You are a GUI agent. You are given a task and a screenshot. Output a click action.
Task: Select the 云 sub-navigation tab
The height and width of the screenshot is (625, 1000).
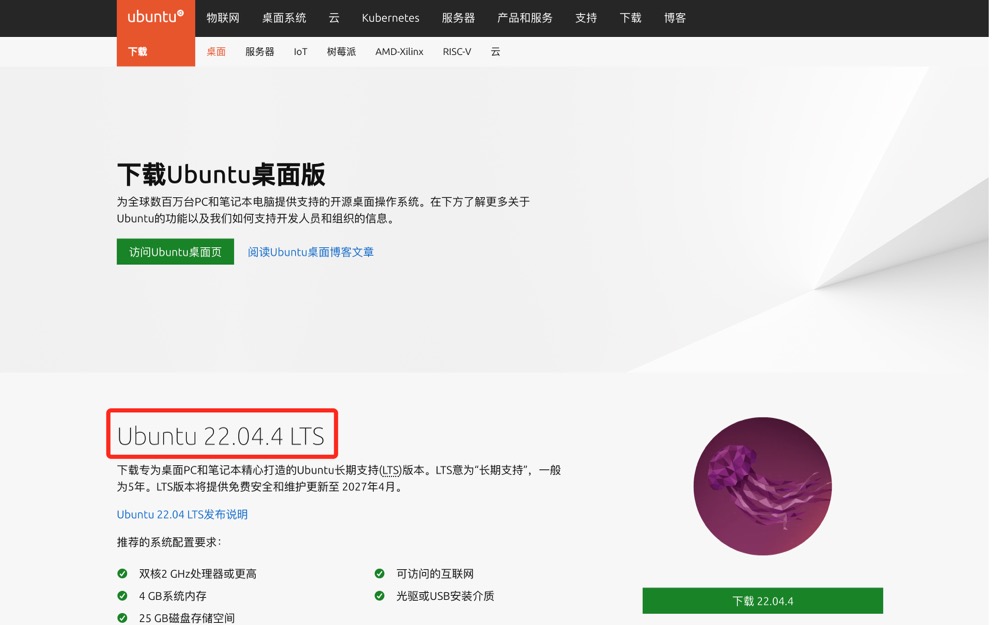(x=496, y=52)
